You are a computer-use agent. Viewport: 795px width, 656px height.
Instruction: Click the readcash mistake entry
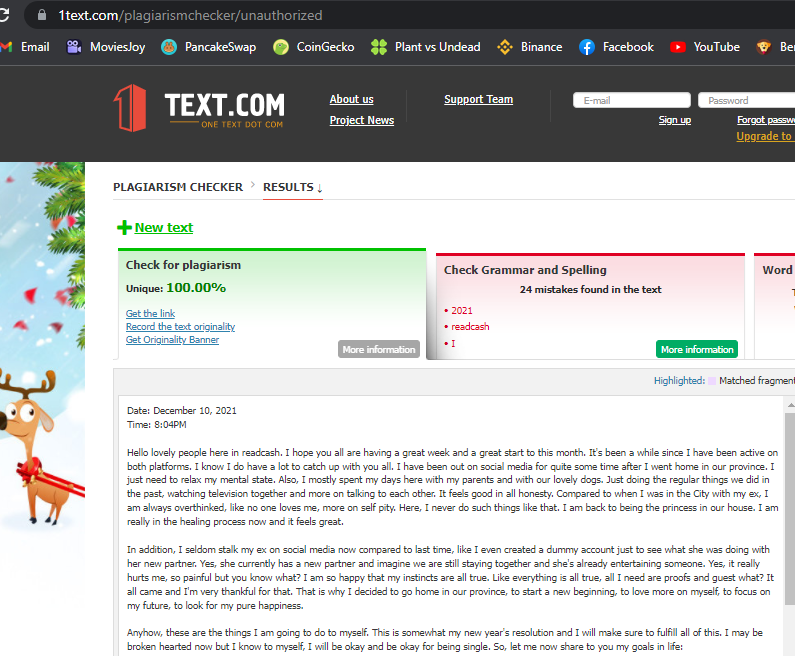pyautogui.click(x=470, y=327)
